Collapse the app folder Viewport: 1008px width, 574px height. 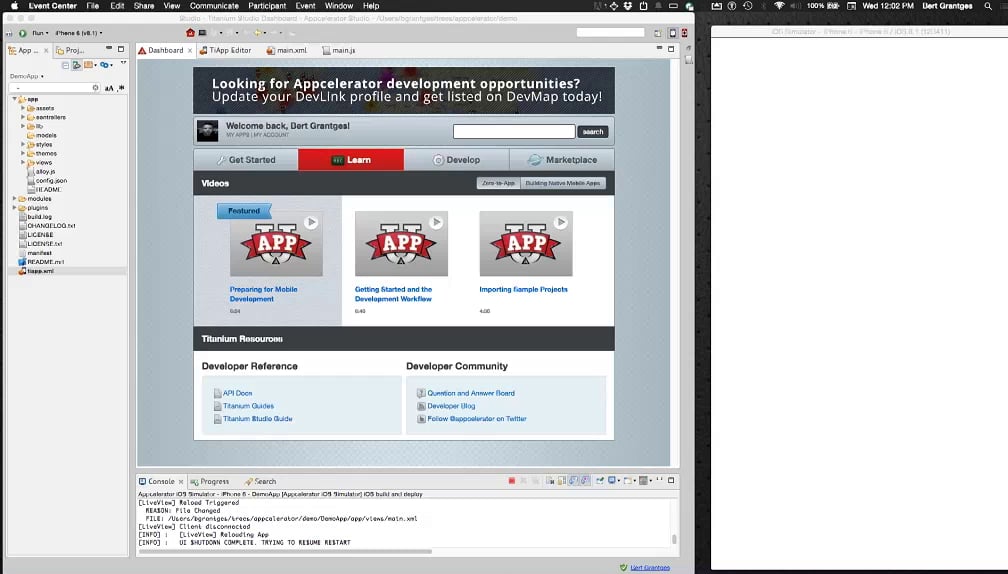click(x=14, y=99)
